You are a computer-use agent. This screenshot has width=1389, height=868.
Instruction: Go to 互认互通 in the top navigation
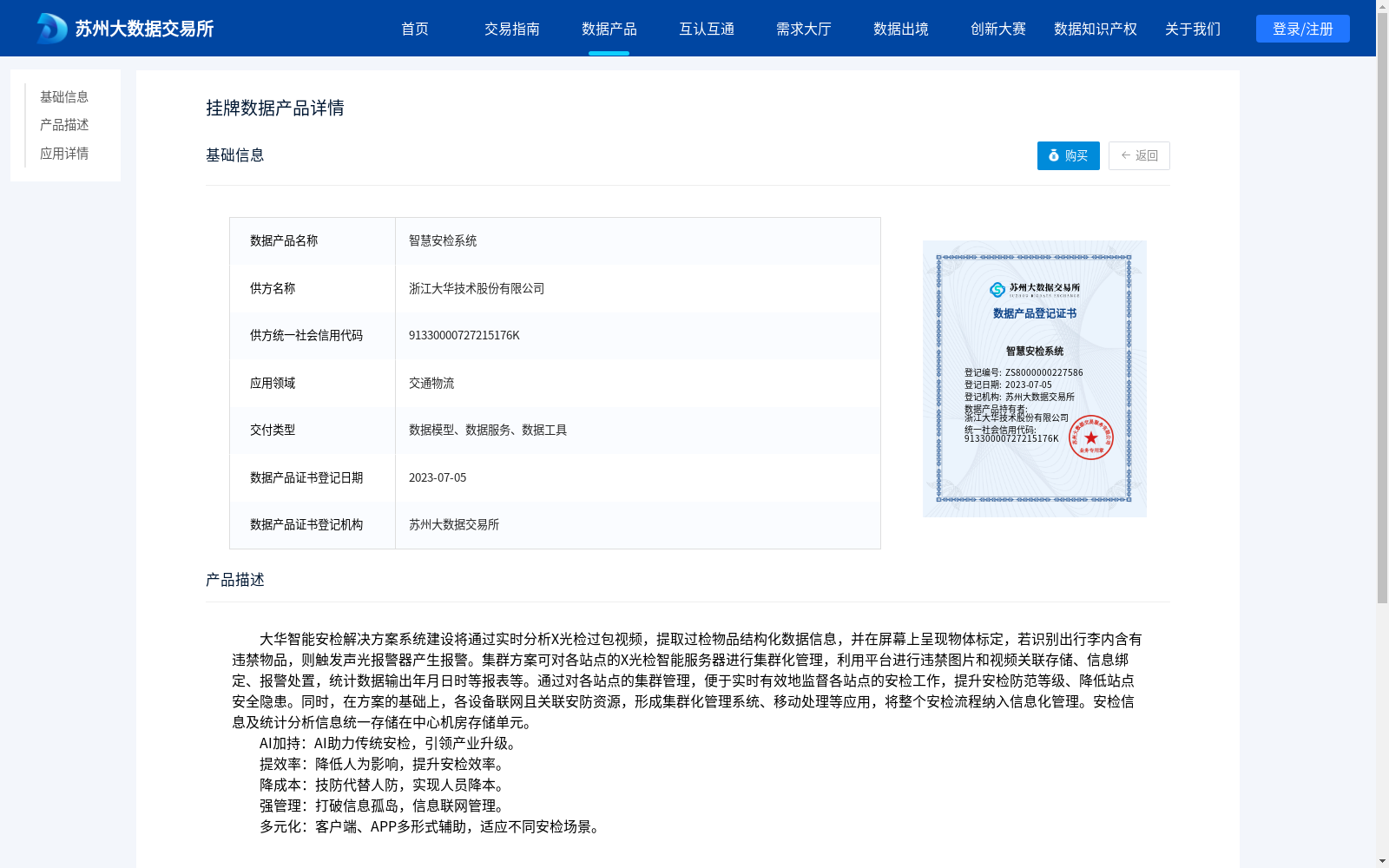click(x=707, y=29)
